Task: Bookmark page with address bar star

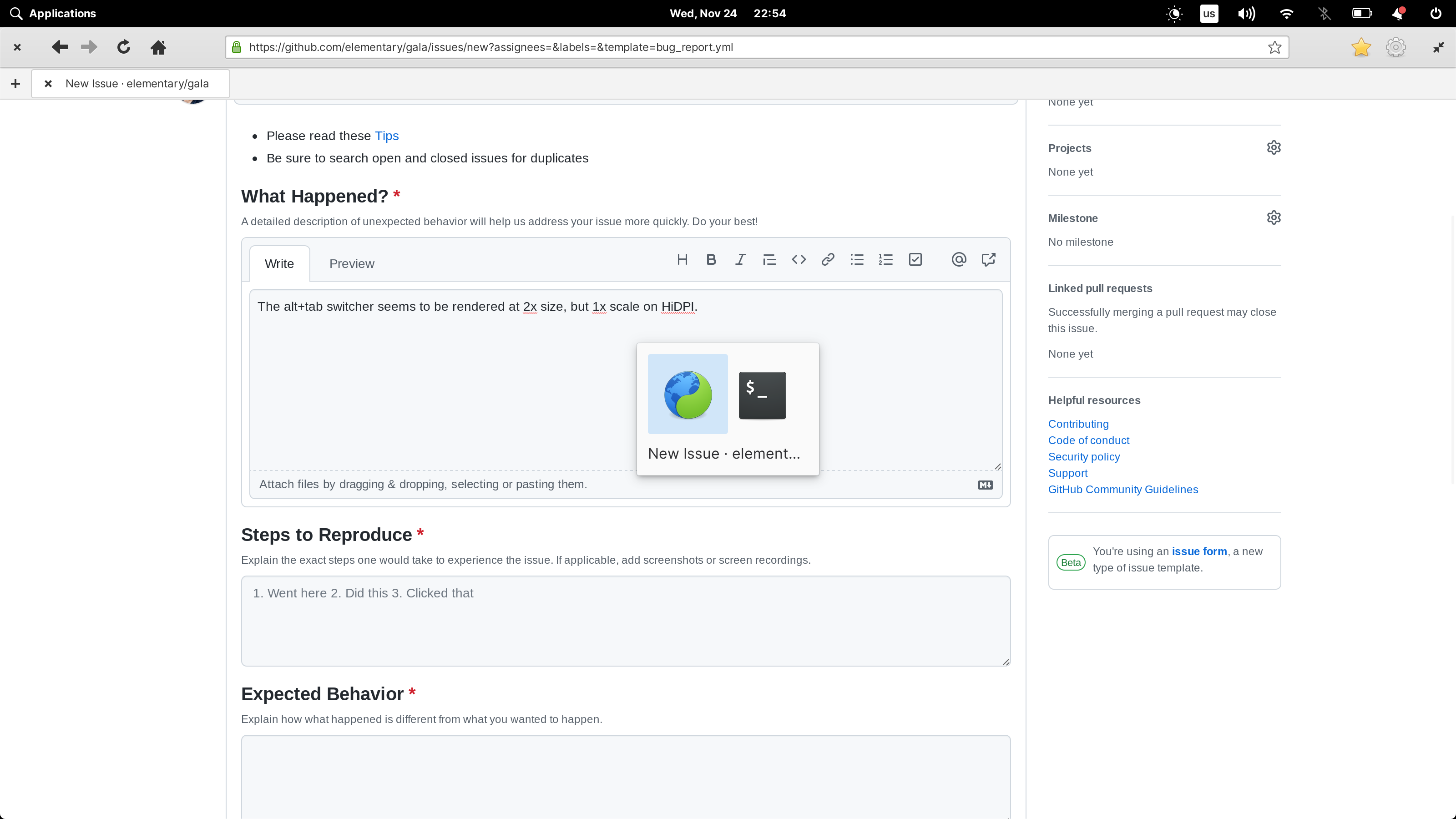Action: click(1274, 47)
